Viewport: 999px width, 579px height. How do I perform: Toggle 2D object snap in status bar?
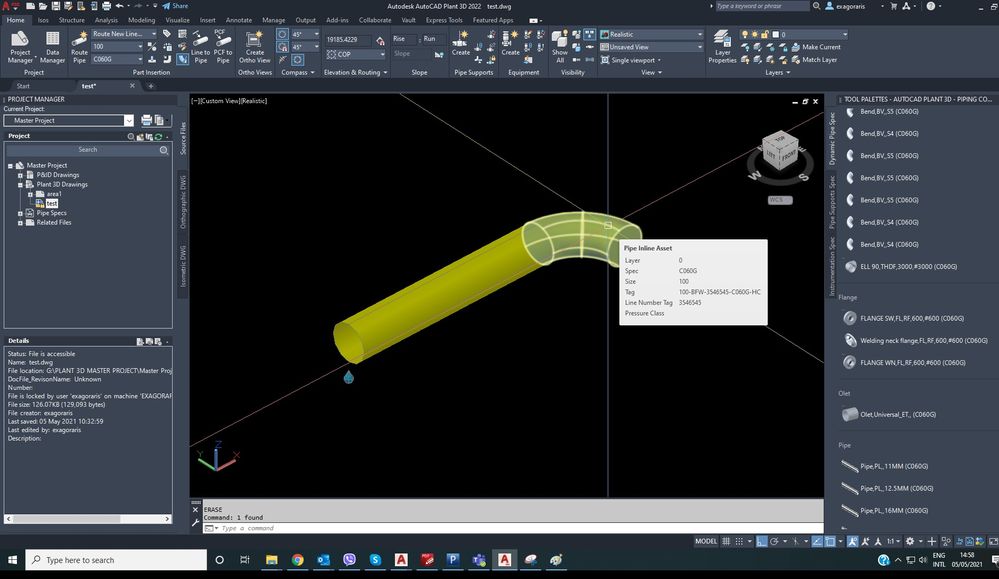tap(830, 541)
